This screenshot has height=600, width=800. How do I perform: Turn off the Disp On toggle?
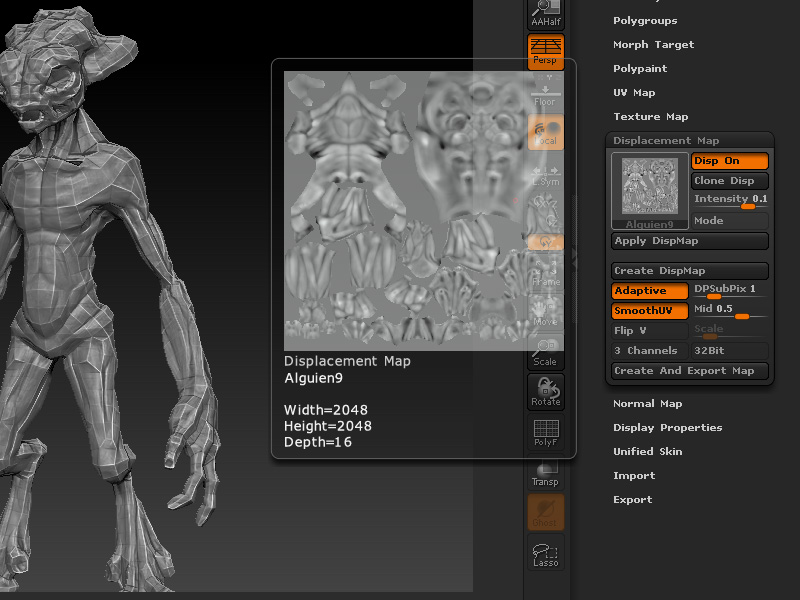coord(730,161)
